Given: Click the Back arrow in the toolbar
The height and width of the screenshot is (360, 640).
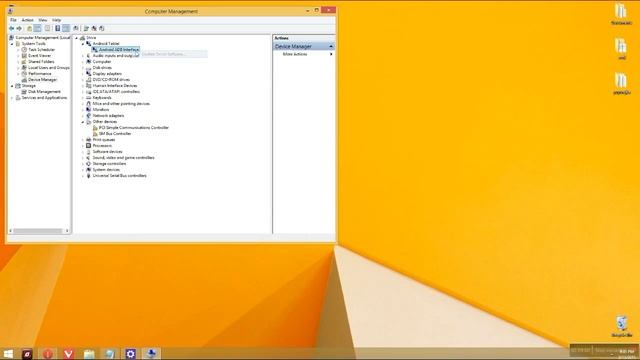Looking at the screenshot, I should tap(11, 28).
